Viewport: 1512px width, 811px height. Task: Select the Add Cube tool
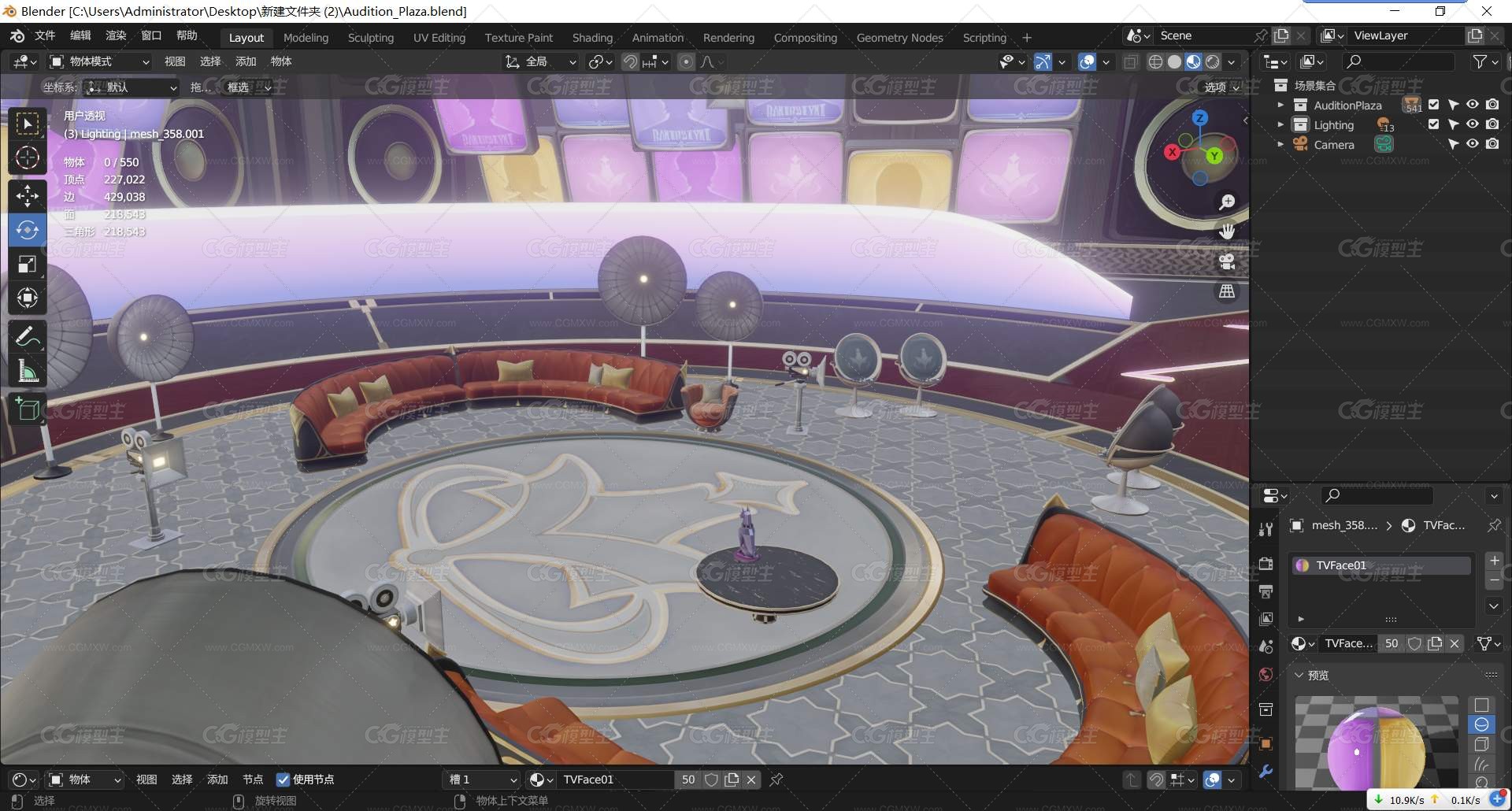pos(28,409)
